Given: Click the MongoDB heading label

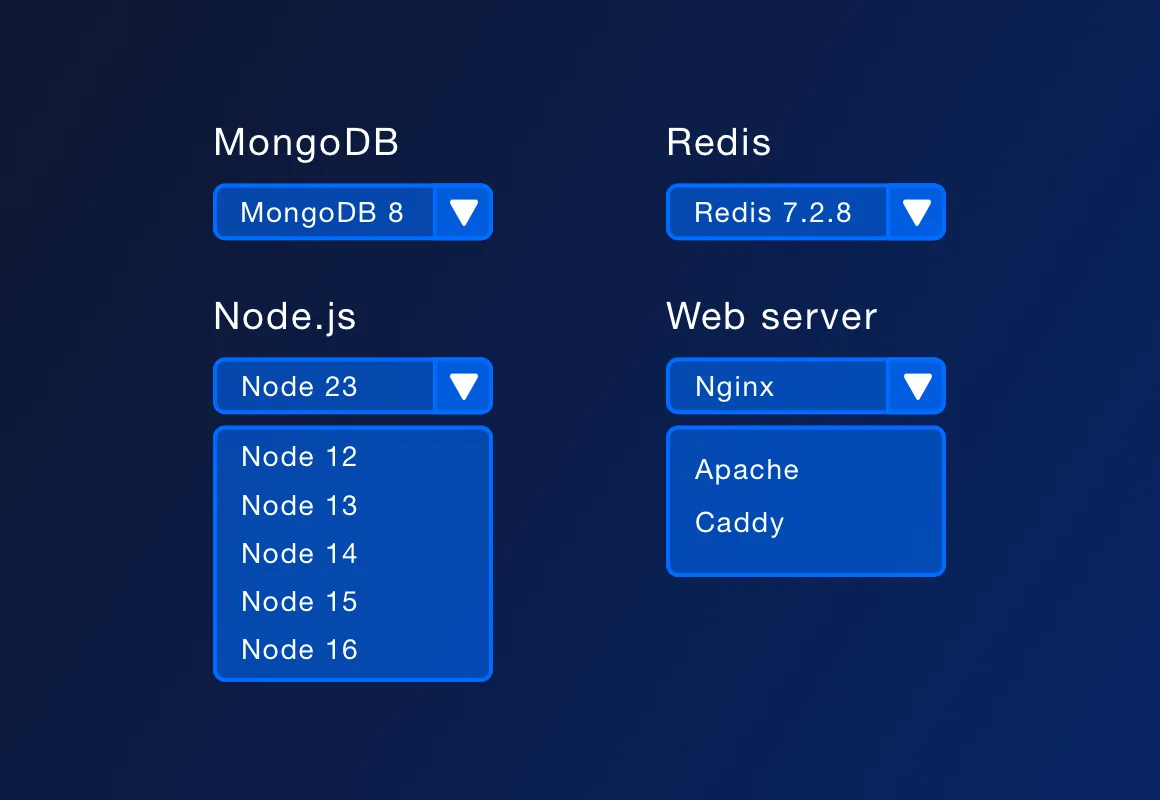Looking at the screenshot, I should 306,143.
